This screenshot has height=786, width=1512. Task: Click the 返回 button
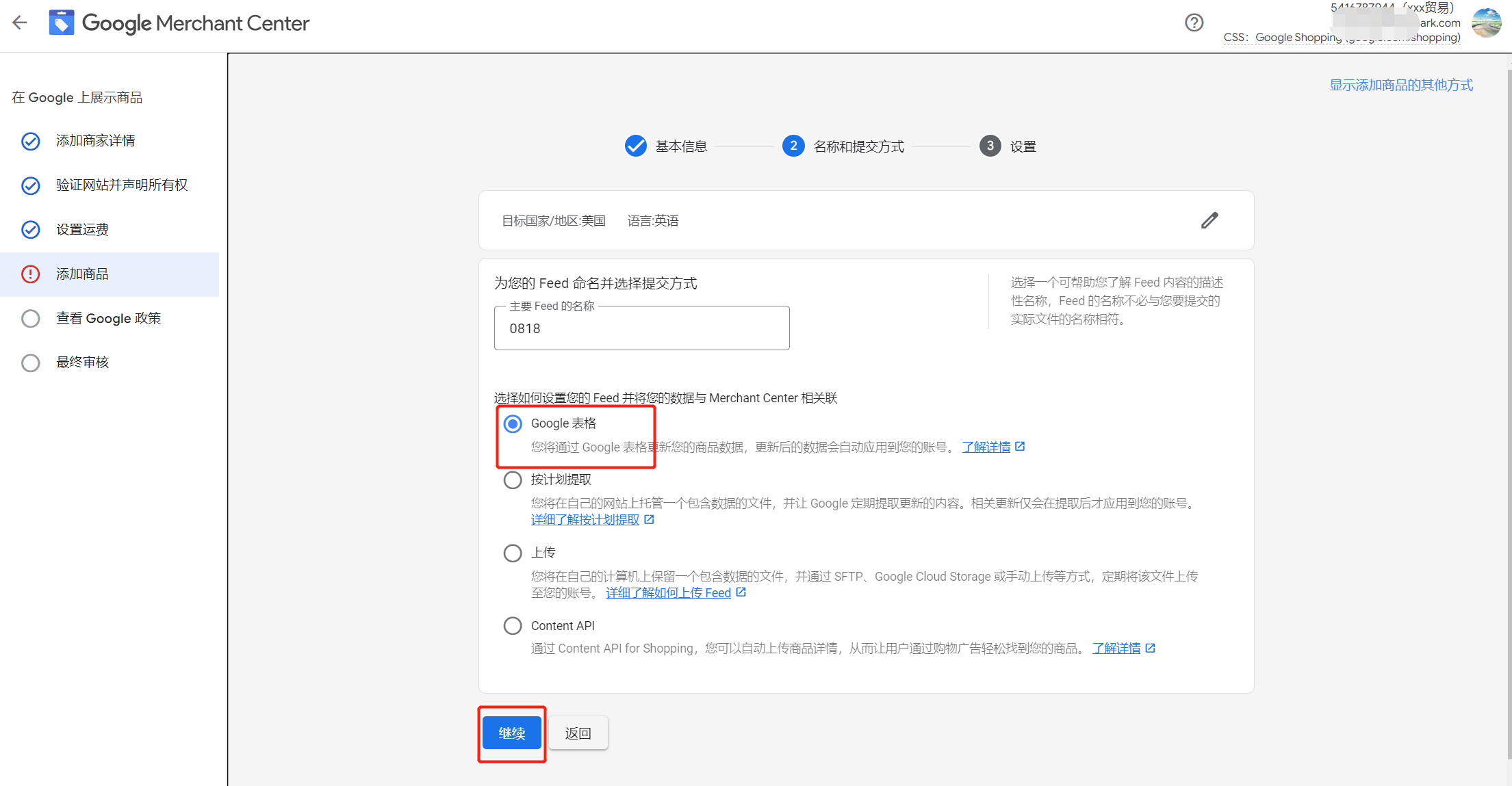point(578,733)
